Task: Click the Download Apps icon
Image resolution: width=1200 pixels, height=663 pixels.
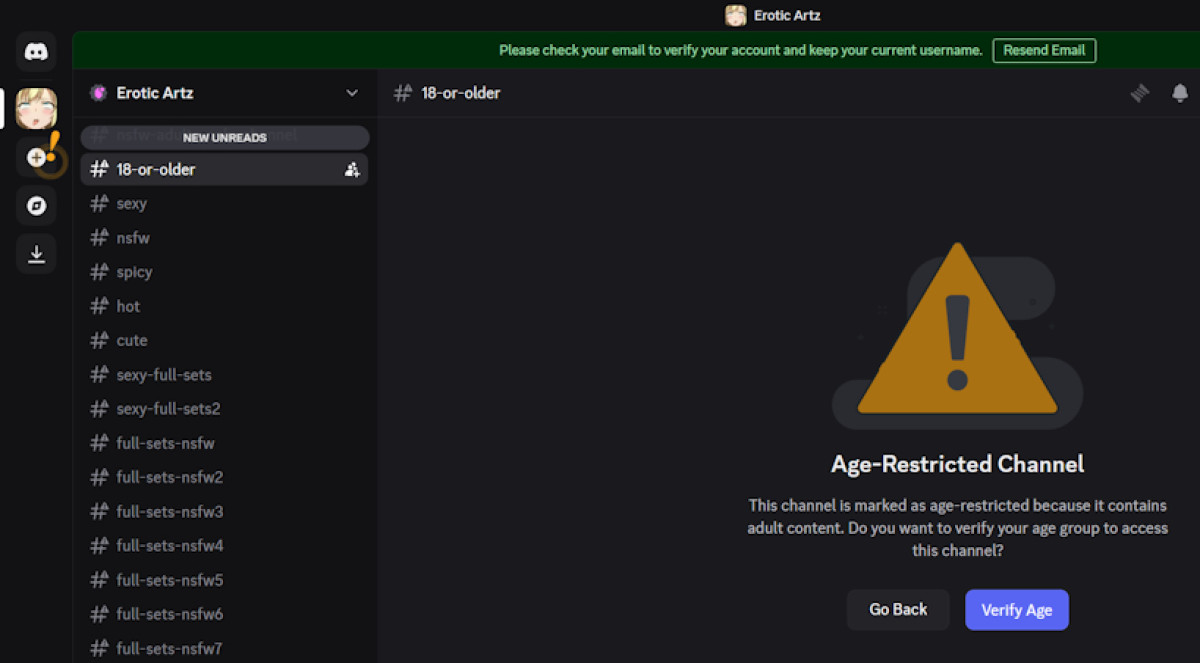Action: coord(36,254)
